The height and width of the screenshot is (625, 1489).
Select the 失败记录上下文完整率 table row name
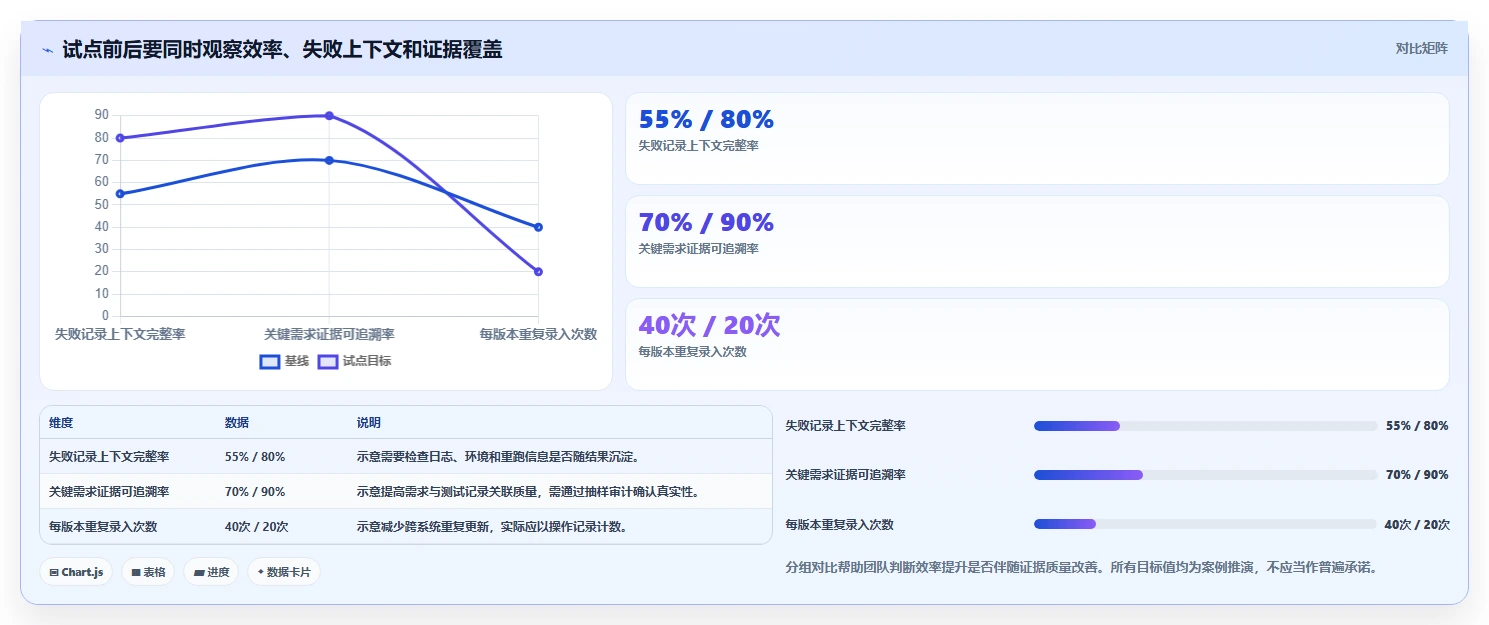(x=109, y=457)
